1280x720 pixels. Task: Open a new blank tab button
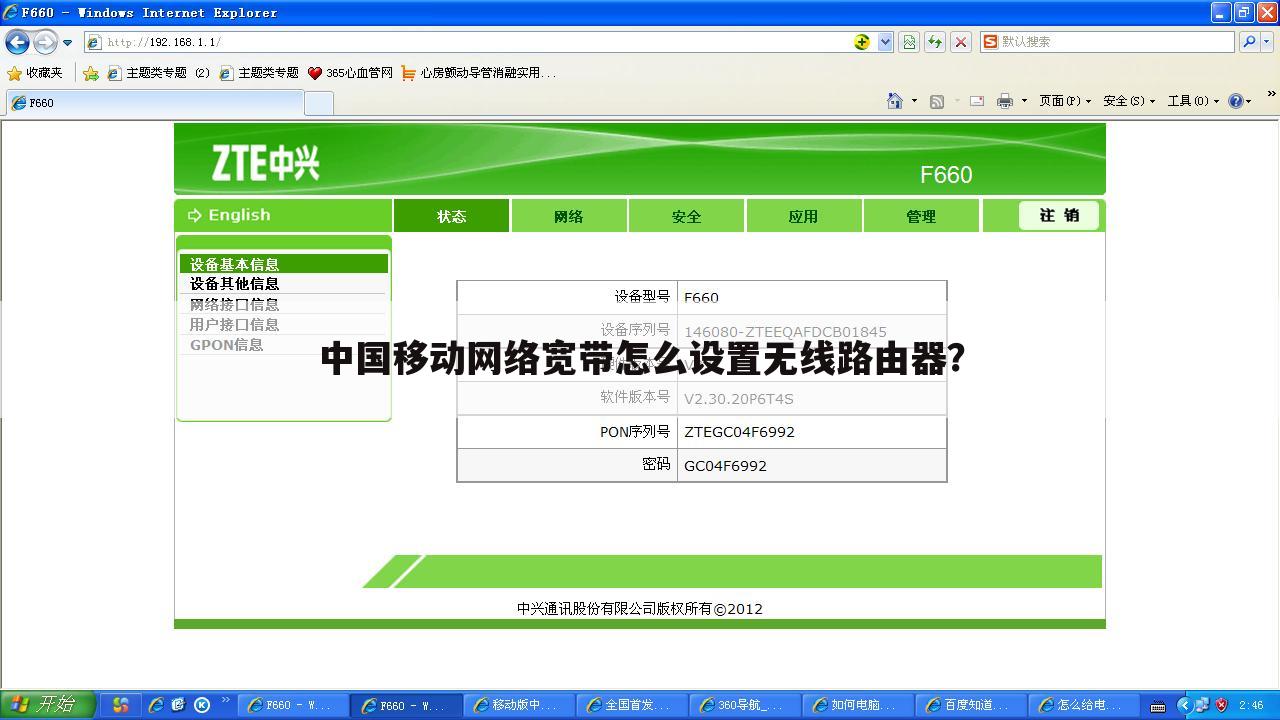coord(318,103)
